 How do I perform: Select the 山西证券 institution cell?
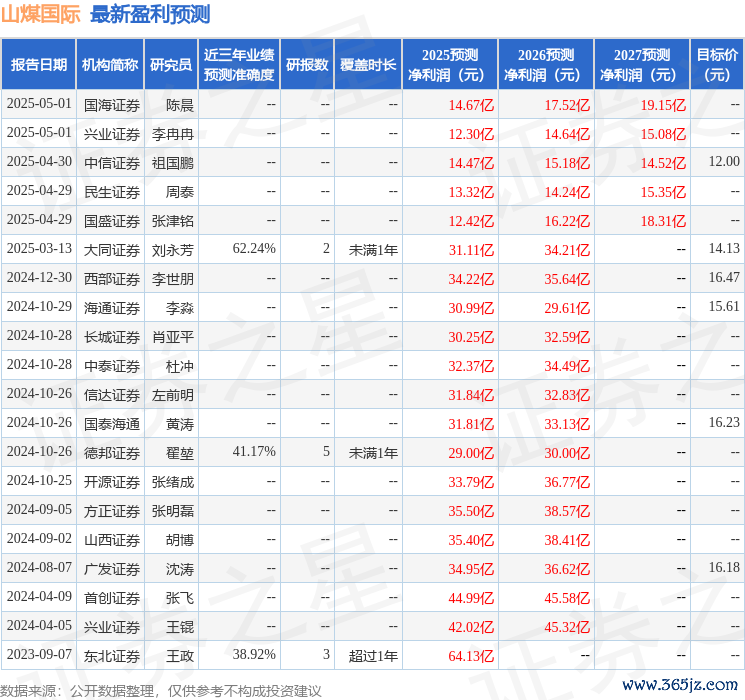112,540
